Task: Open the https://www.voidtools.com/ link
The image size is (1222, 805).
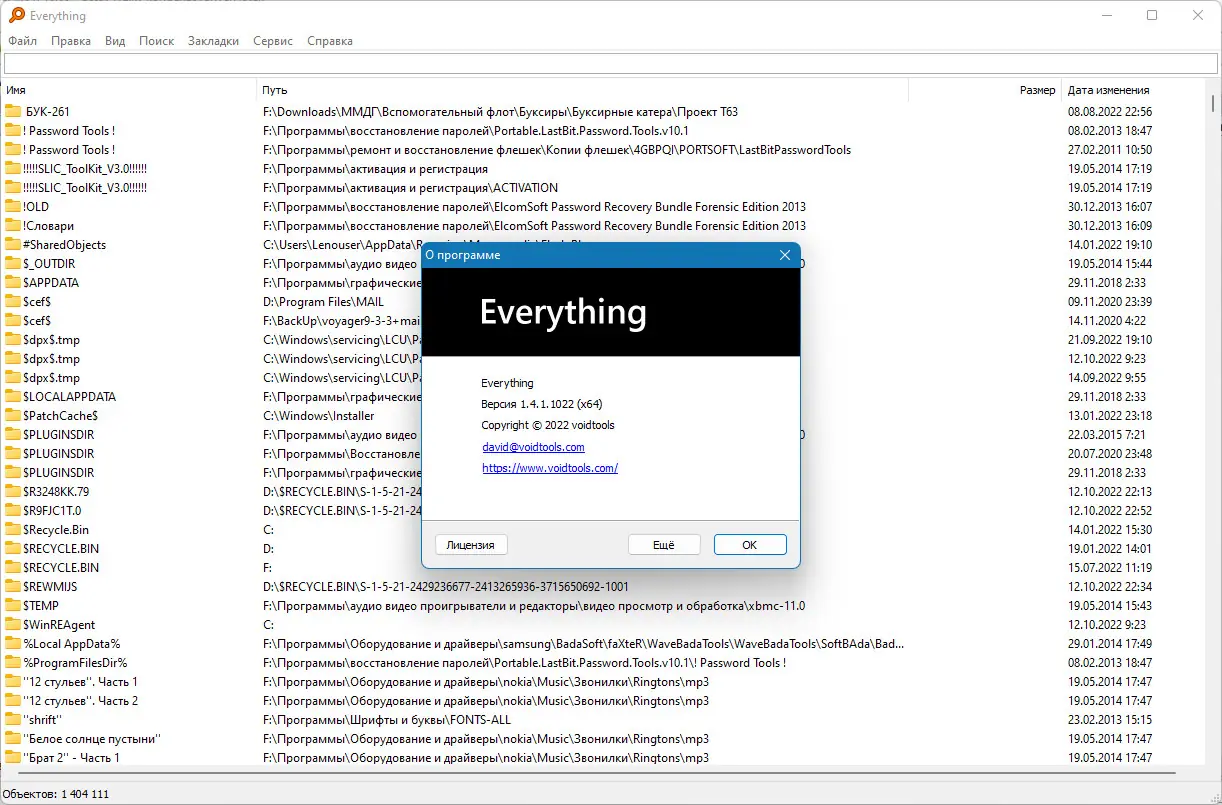Action: [550, 468]
